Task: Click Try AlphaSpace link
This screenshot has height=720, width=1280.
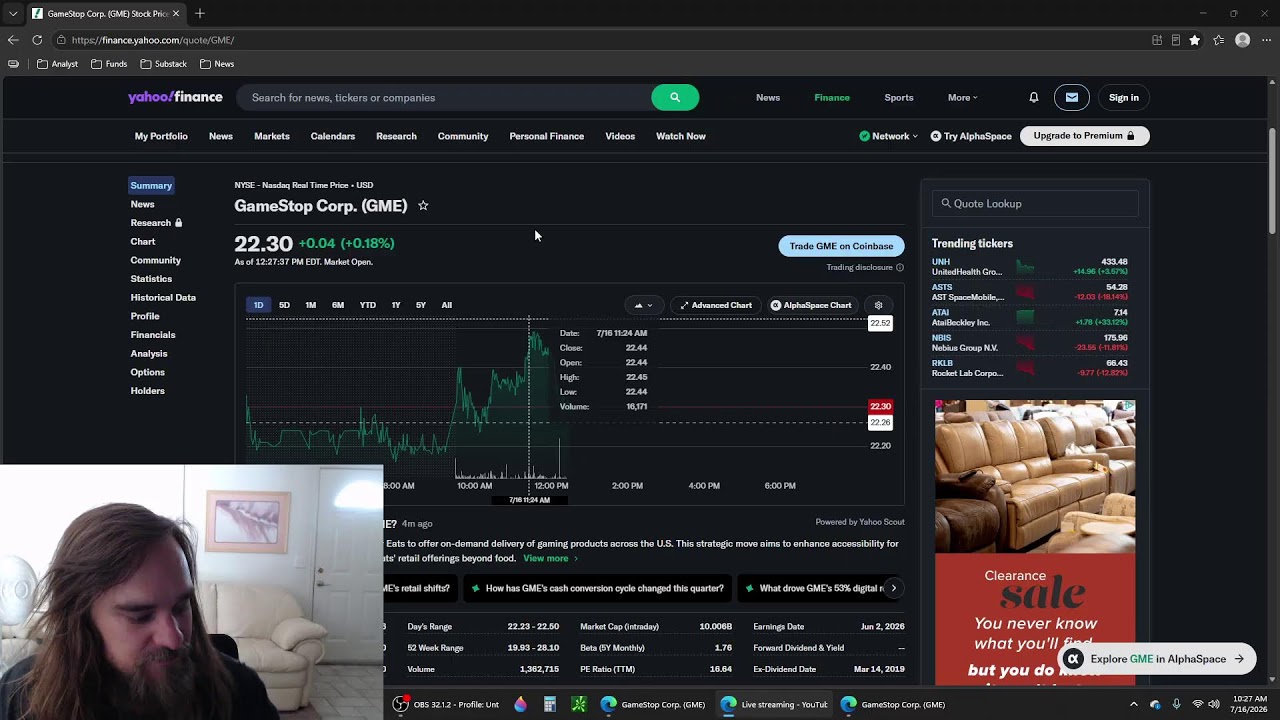Action: [x=971, y=136]
